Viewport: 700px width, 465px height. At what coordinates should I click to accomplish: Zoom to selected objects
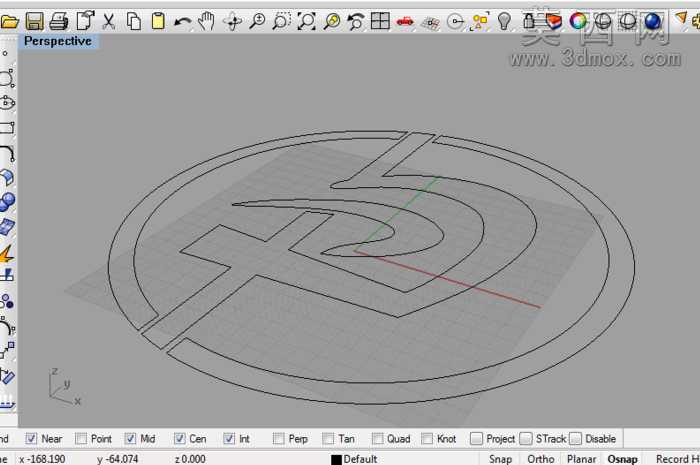331,21
